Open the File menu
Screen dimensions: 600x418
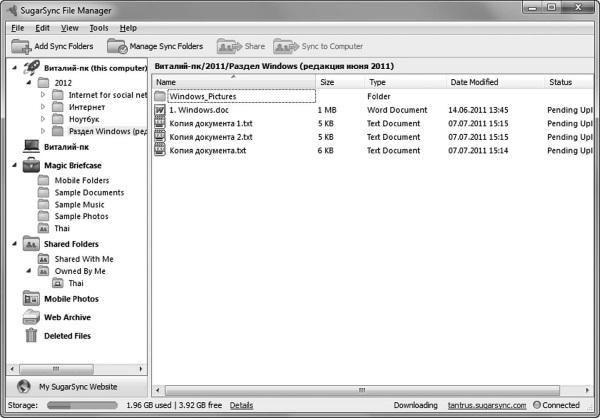18,28
